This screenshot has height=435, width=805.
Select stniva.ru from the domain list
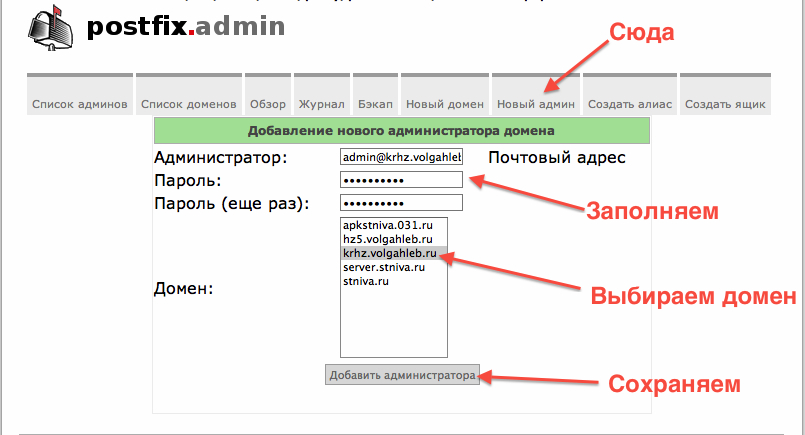click(x=366, y=282)
